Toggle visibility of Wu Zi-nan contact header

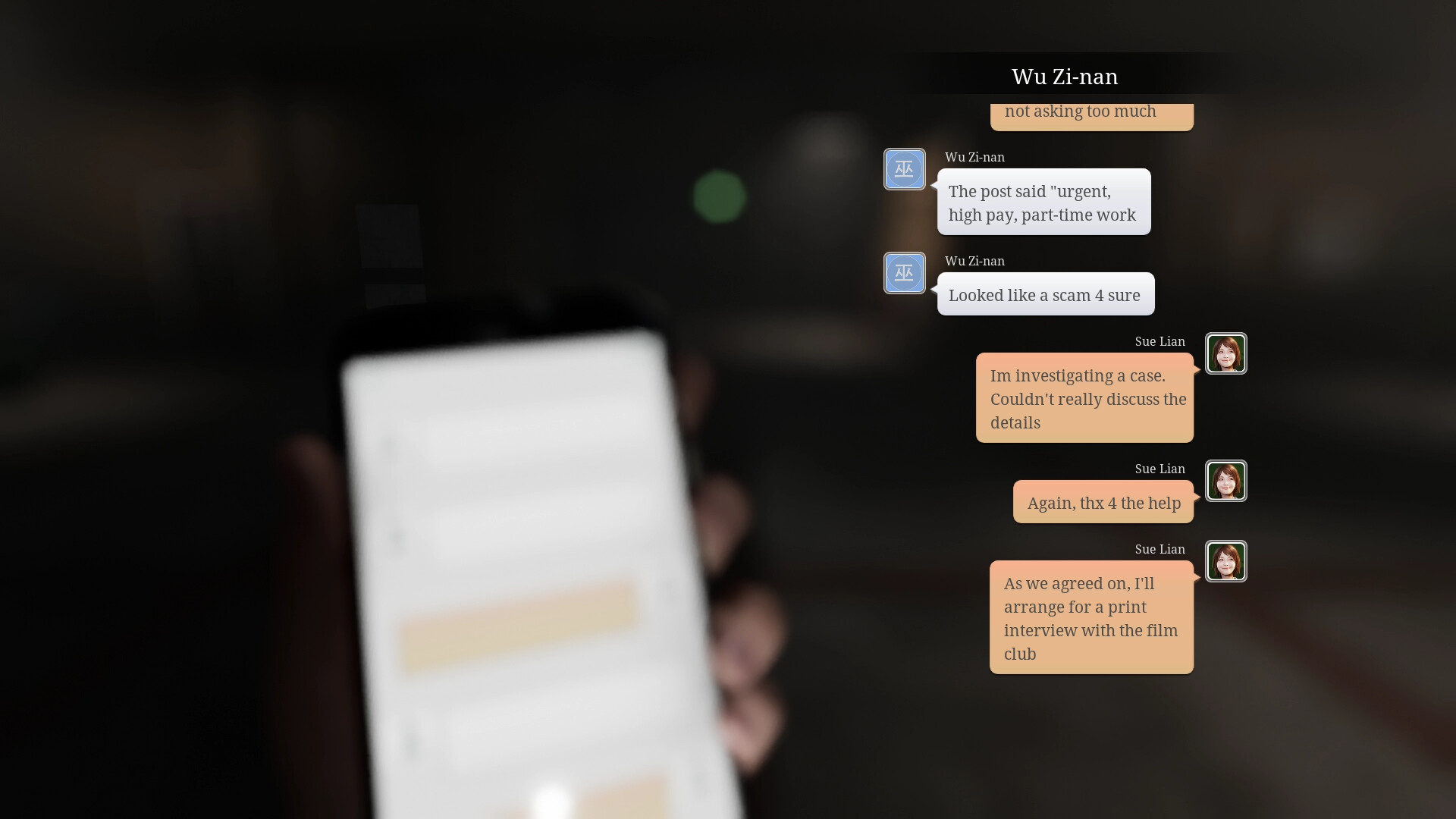tap(1065, 75)
